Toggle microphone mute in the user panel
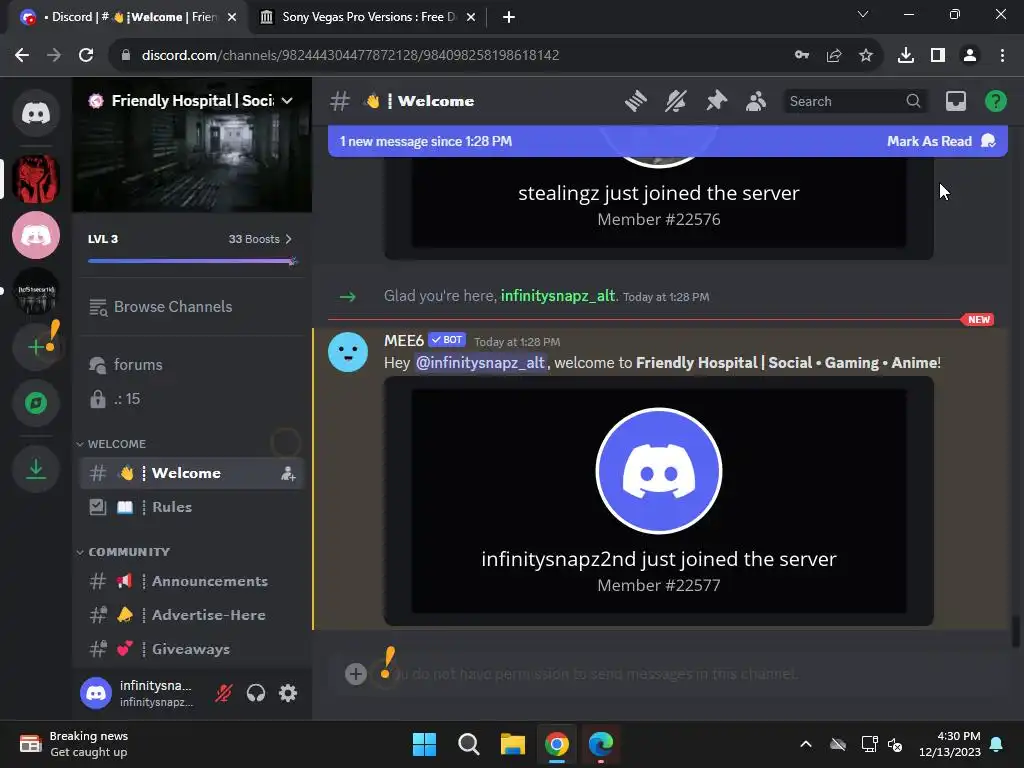1024x768 pixels. [x=224, y=693]
